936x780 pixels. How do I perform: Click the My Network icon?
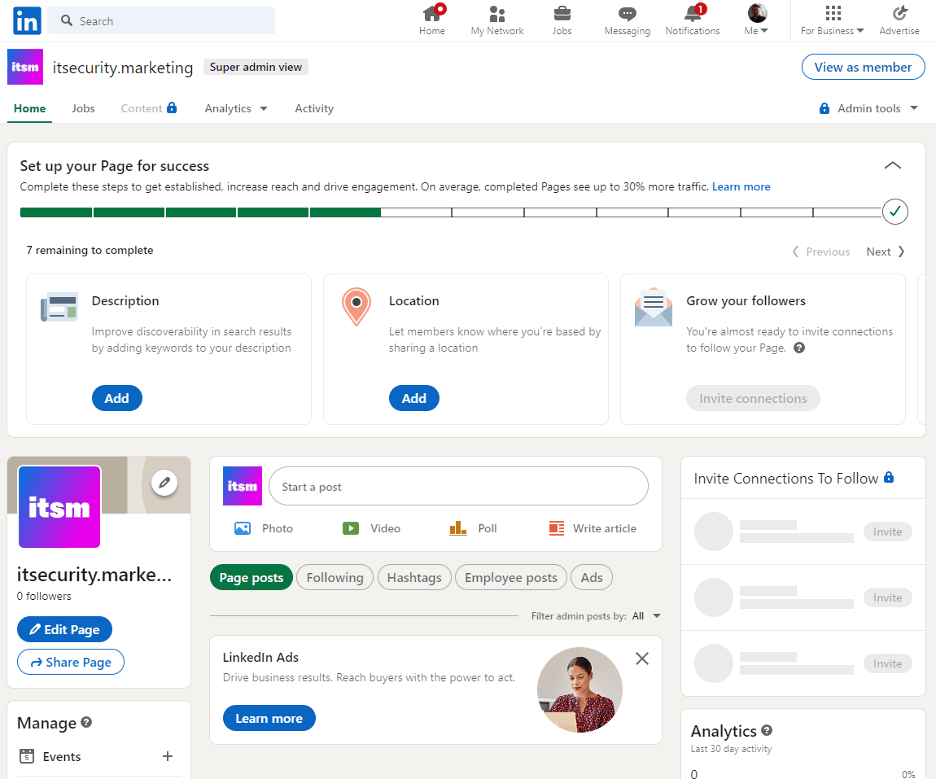pyautogui.click(x=497, y=20)
